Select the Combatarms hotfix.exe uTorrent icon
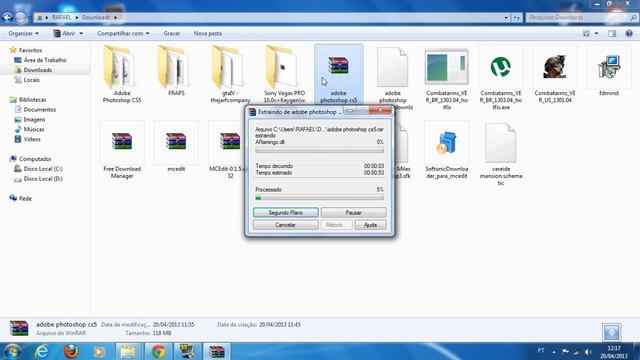 click(501, 78)
